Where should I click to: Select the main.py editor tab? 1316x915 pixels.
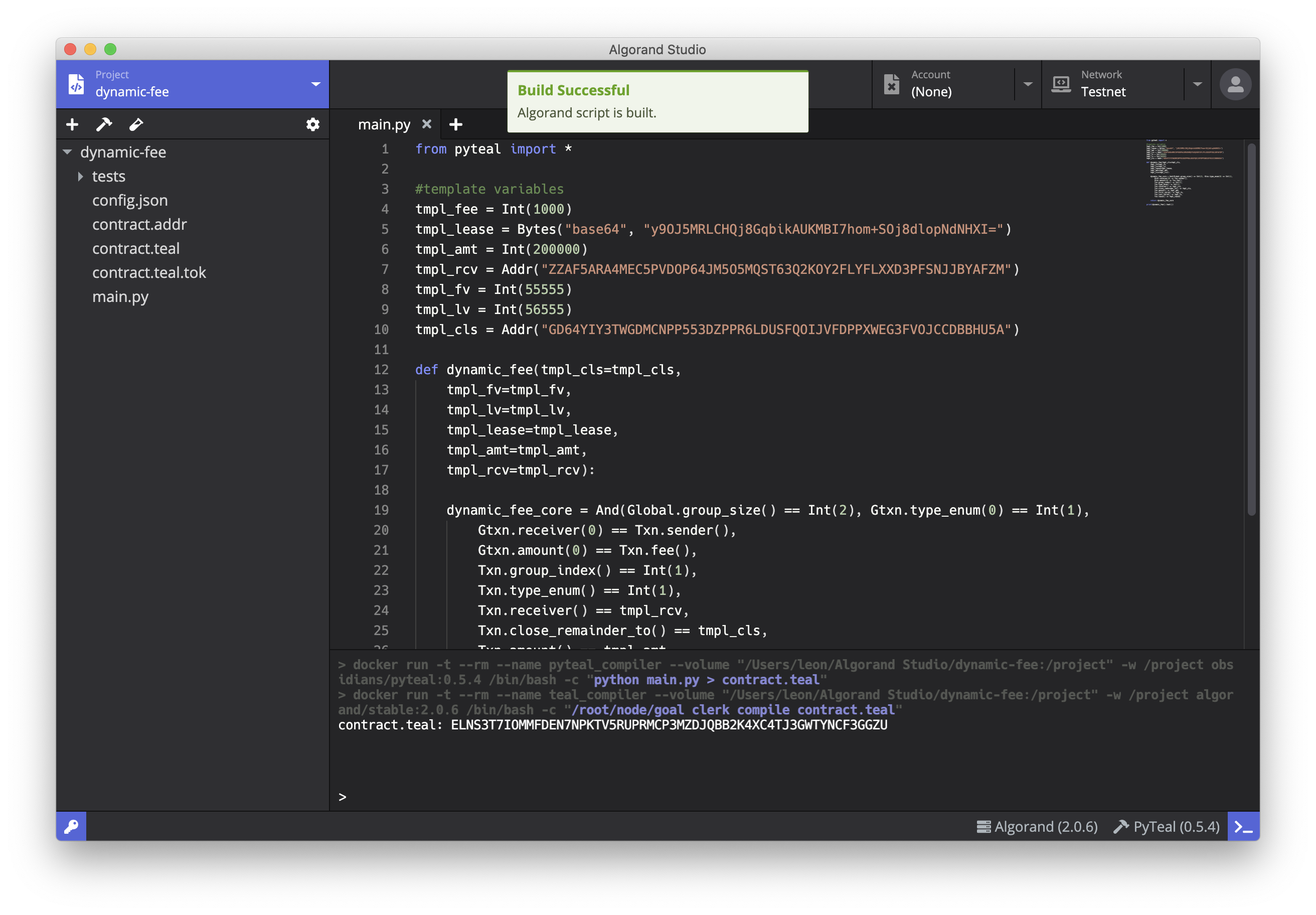pyautogui.click(x=384, y=124)
